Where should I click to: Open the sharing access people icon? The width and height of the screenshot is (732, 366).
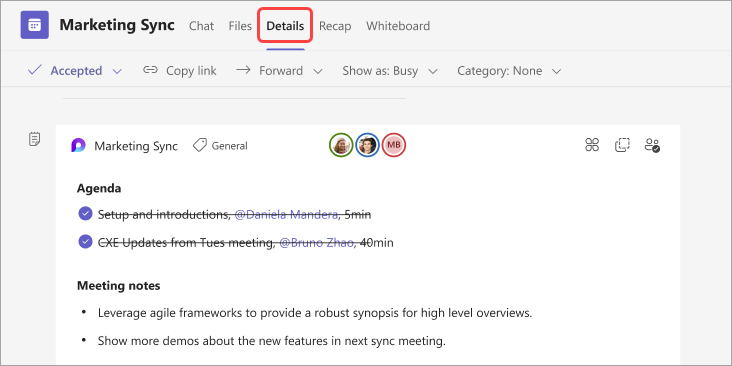click(652, 145)
